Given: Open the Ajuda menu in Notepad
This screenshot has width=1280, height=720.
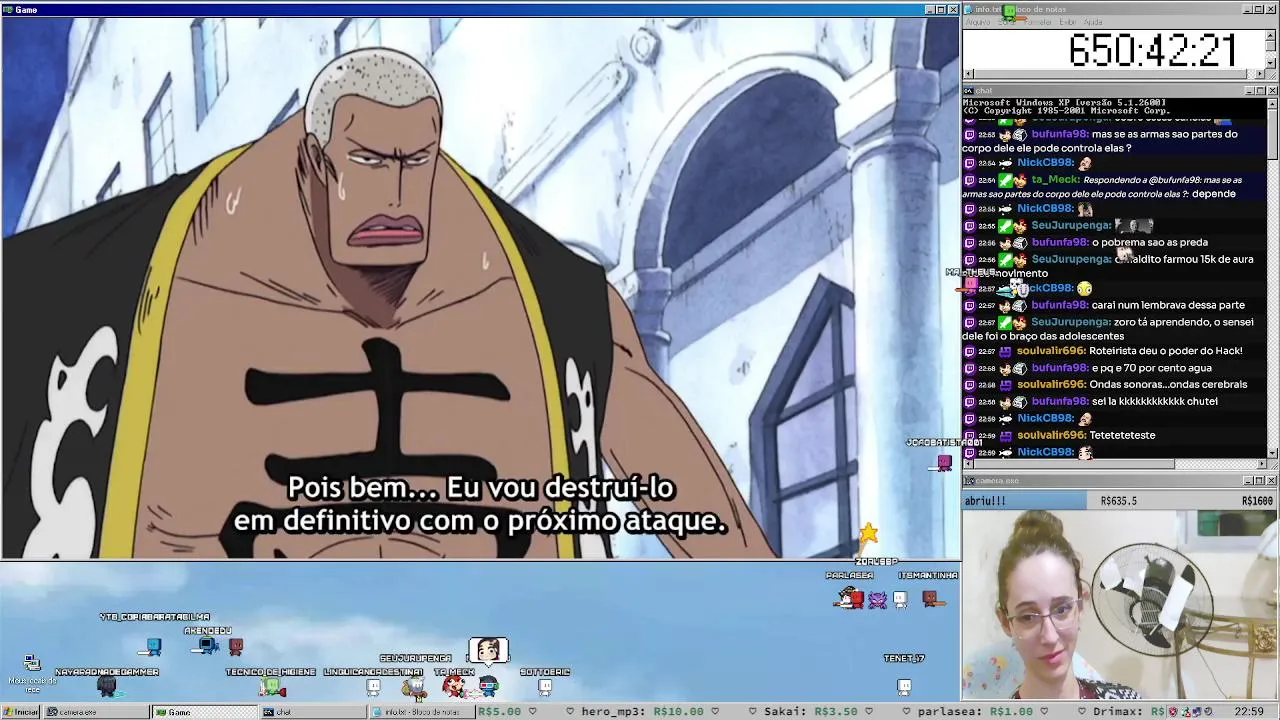Looking at the screenshot, I should (1093, 22).
